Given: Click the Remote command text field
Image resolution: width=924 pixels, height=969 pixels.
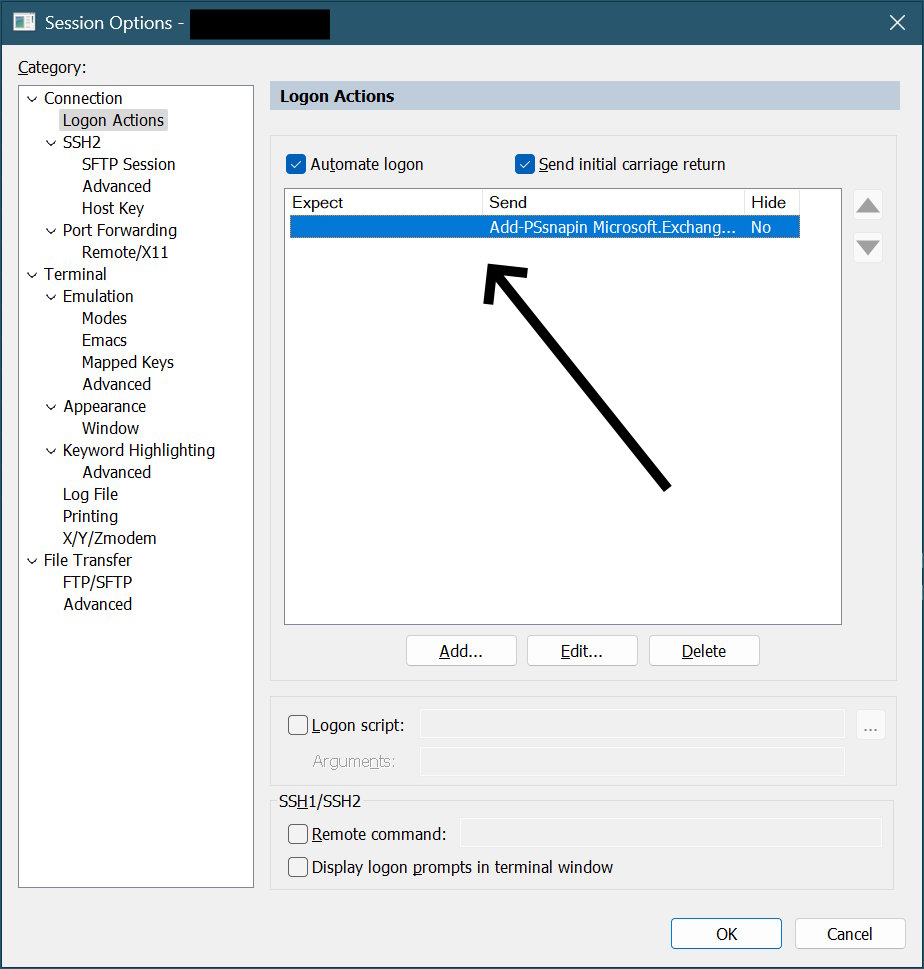Looking at the screenshot, I should (670, 834).
